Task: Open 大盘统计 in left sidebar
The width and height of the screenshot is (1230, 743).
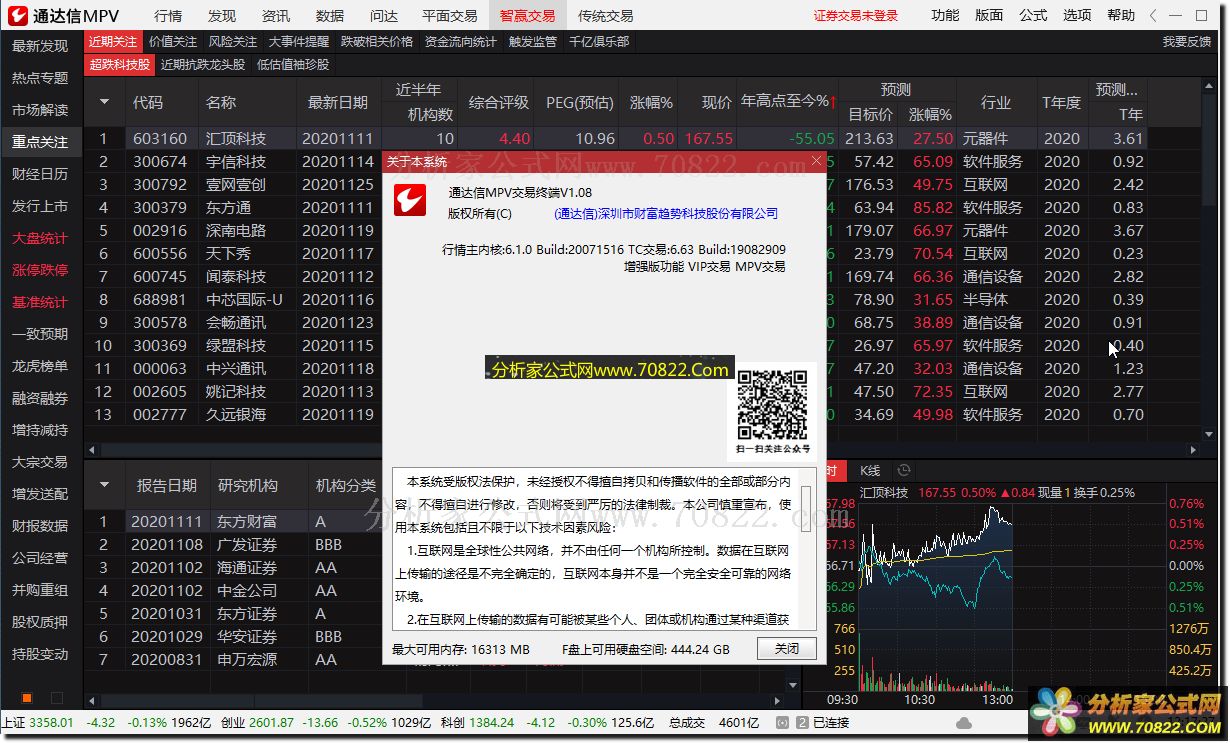Action: [x=40, y=238]
